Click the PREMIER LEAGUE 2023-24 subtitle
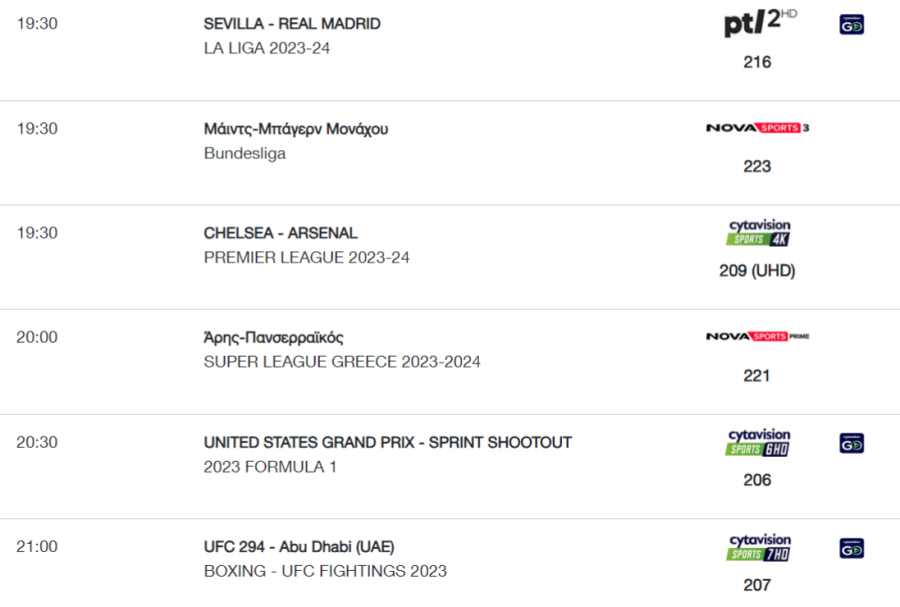The width and height of the screenshot is (900, 607). click(307, 258)
